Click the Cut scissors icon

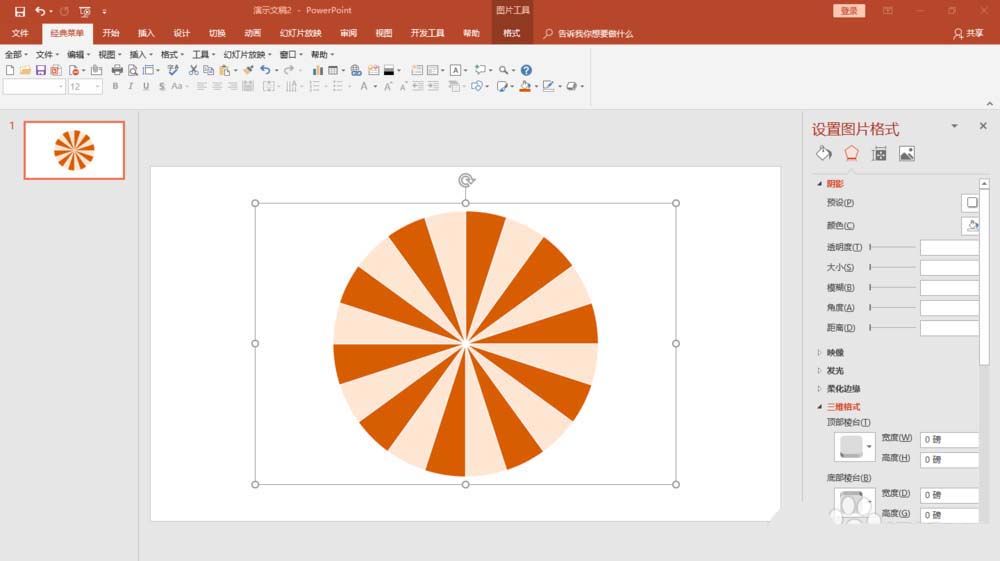point(194,71)
